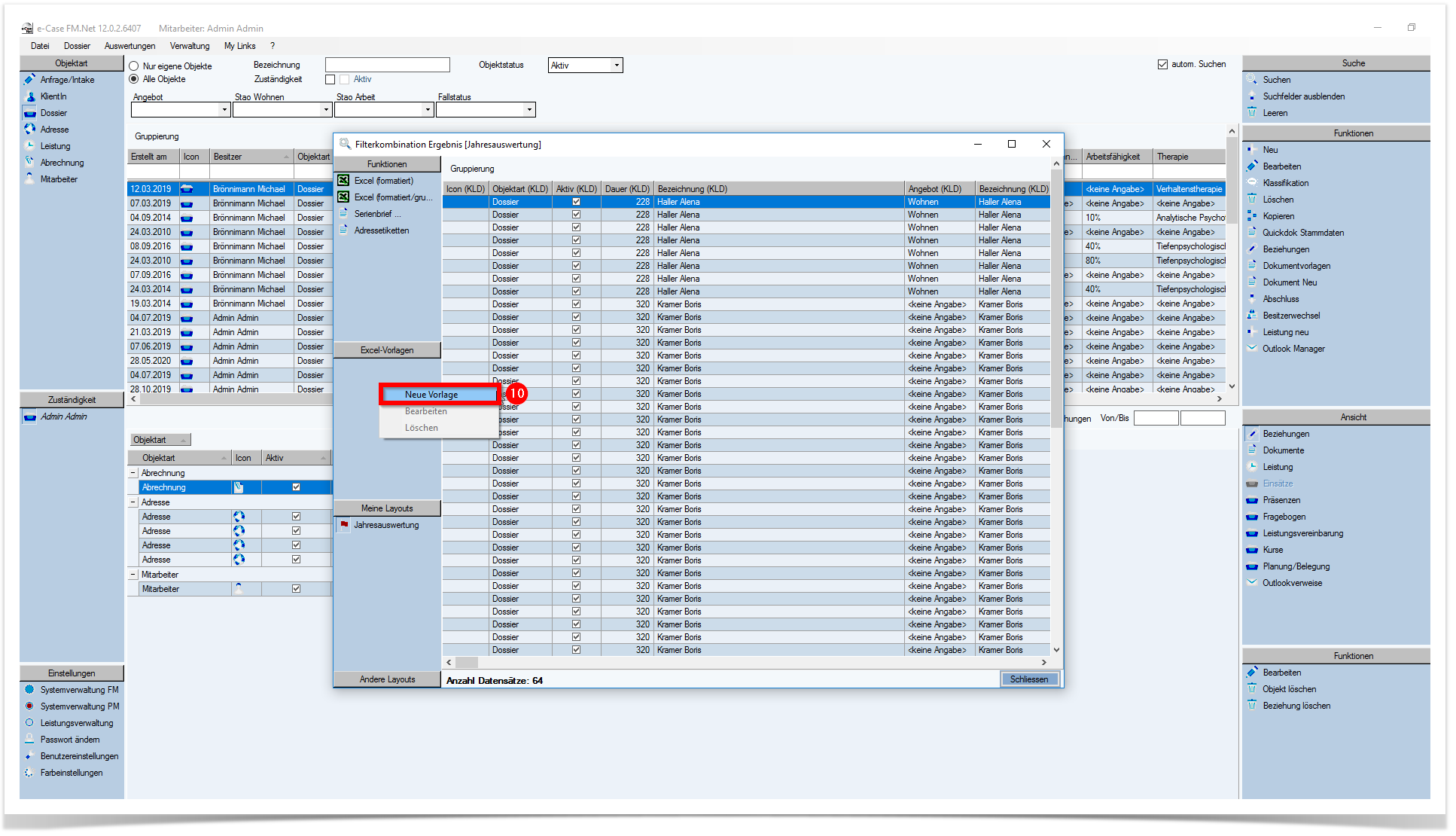Click Bezeichnung input field
Image resolution: width=1456 pixels, height=836 pixels.
click(388, 66)
